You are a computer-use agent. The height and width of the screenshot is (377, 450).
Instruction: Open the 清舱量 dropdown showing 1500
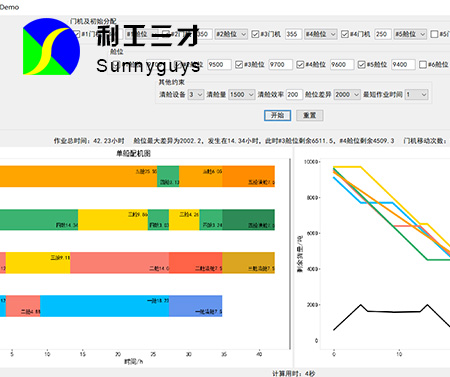242,95
